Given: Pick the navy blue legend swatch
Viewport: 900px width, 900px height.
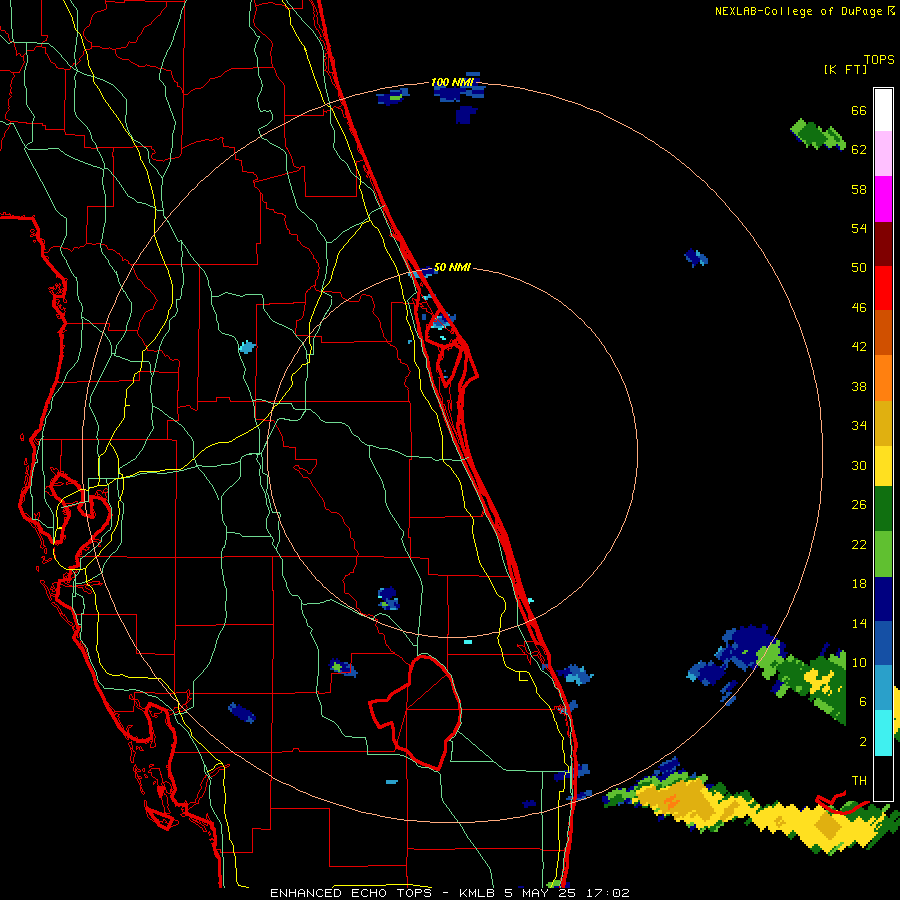Looking at the screenshot, I should tap(883, 599).
